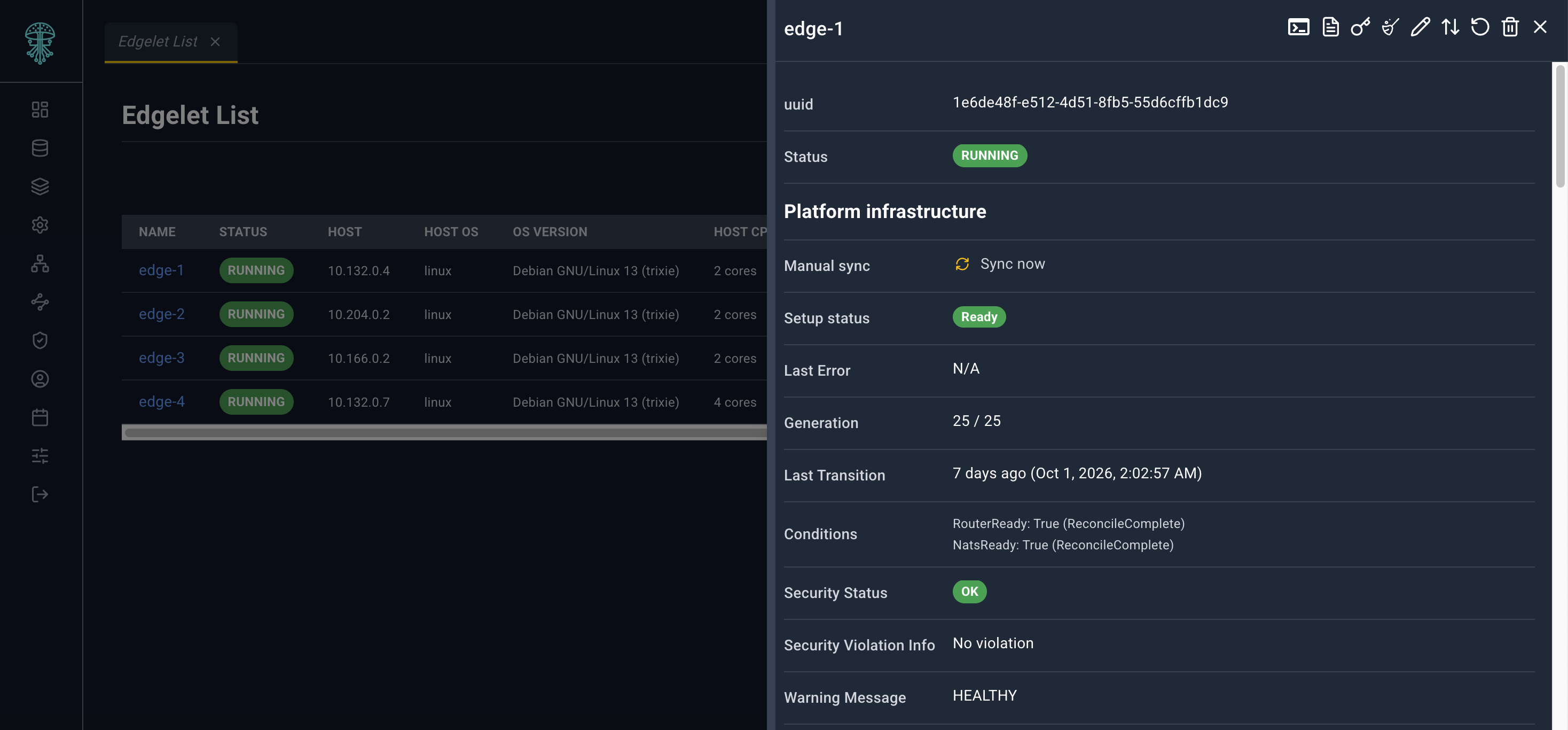The height and width of the screenshot is (730, 1568).
Task: Click the horizontal scrollbar under the Edgelet table
Action: coord(444,433)
